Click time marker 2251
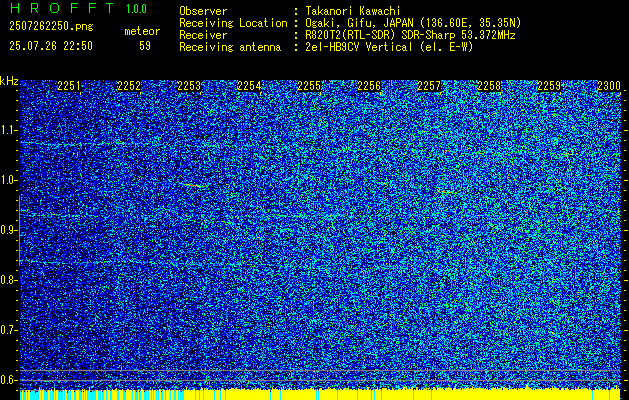 click(x=69, y=86)
